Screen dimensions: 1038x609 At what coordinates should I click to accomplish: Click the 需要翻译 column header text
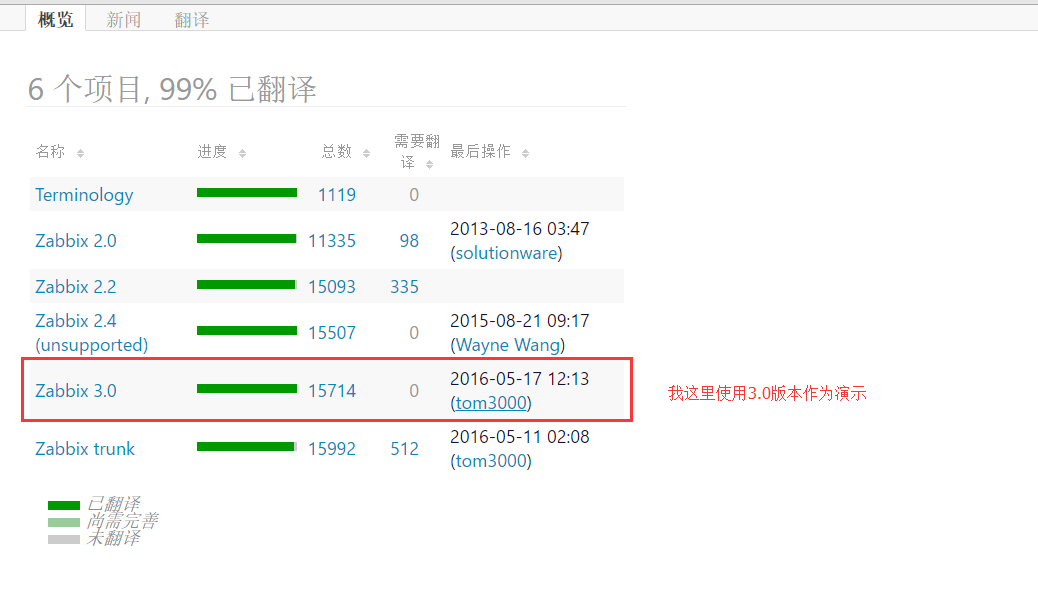[x=417, y=152]
